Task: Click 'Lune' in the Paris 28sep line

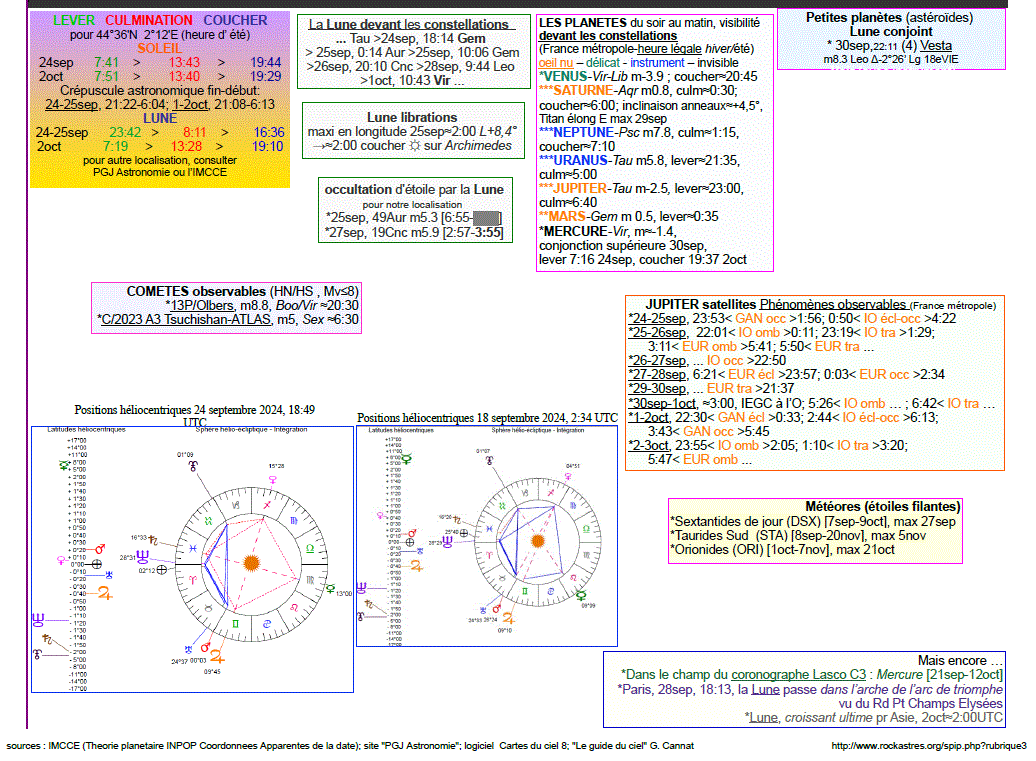Action: point(765,690)
